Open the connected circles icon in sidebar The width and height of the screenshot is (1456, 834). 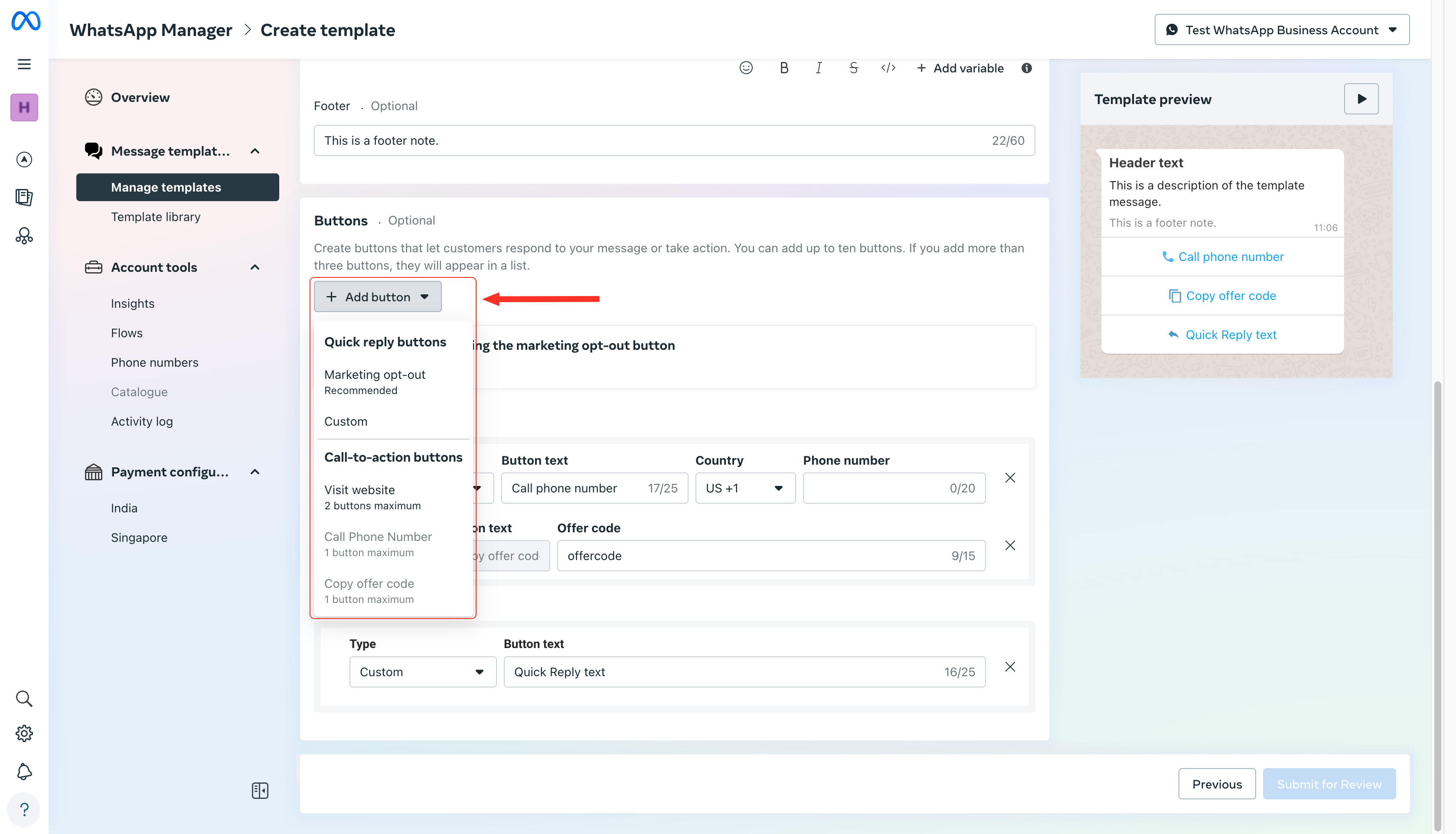click(x=24, y=236)
